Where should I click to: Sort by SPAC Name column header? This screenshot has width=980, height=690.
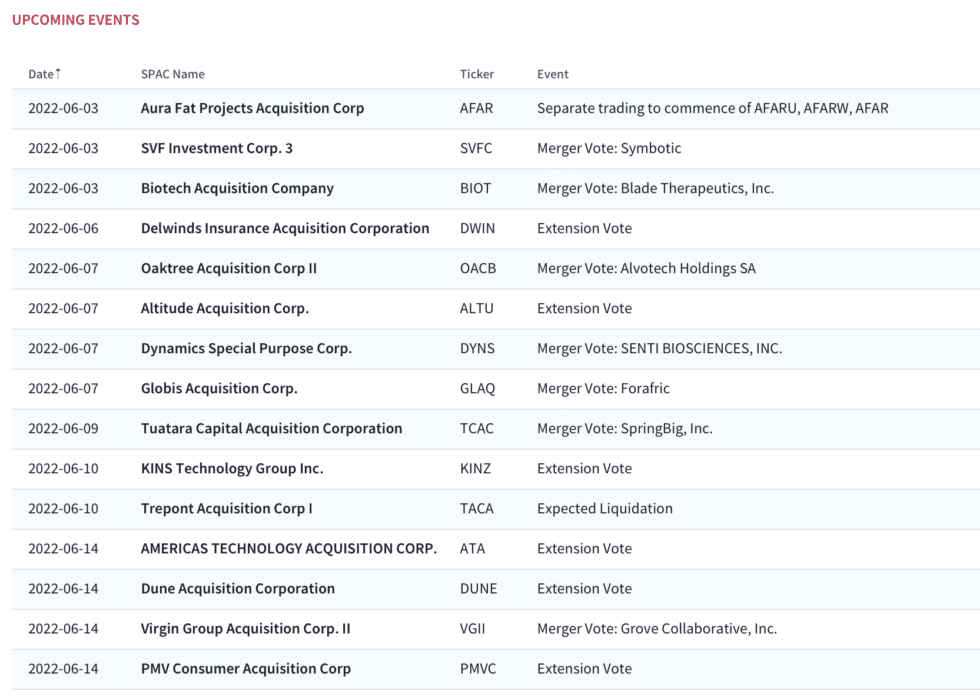[x=172, y=74]
